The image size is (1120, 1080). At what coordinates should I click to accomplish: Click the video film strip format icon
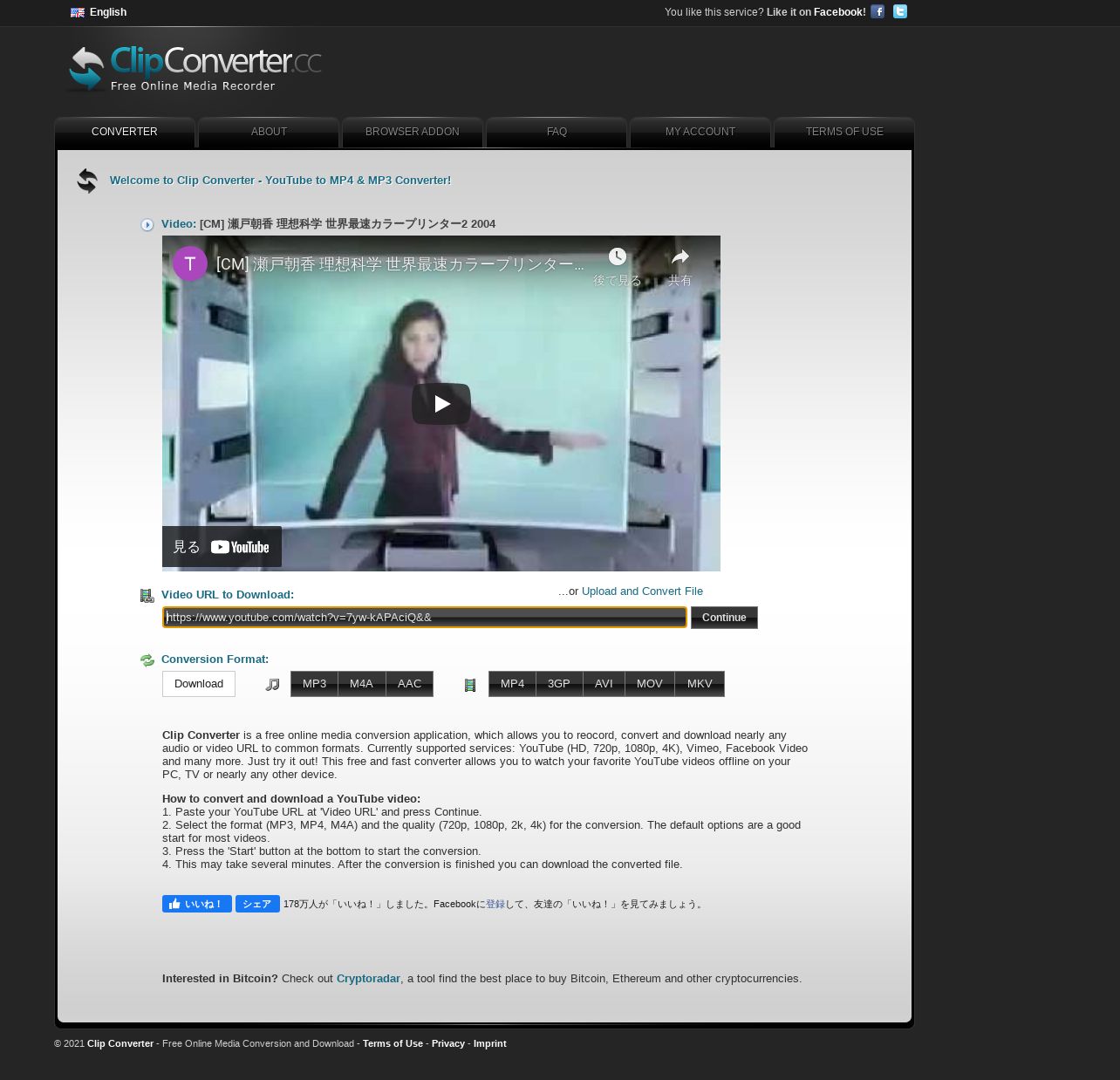click(x=470, y=686)
